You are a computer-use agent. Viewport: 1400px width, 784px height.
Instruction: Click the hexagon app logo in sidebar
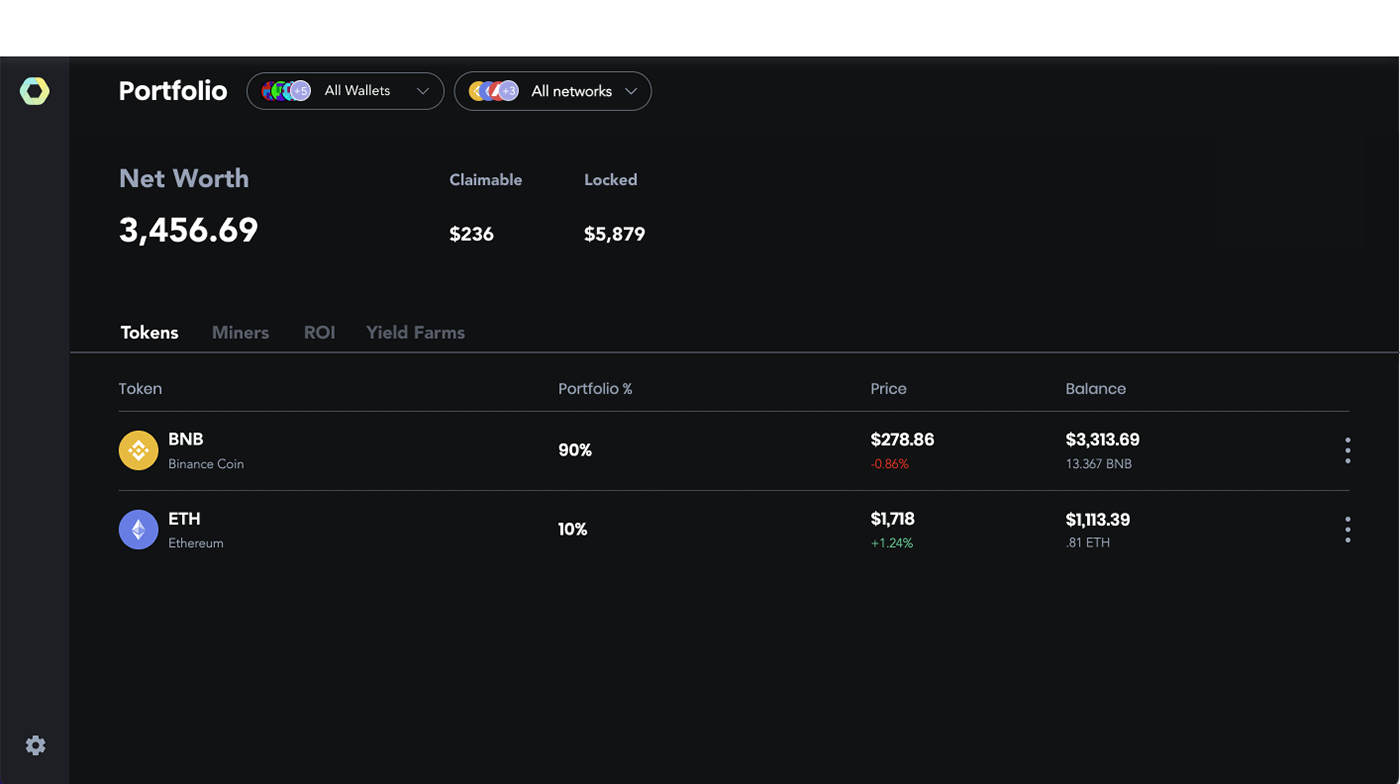point(35,91)
